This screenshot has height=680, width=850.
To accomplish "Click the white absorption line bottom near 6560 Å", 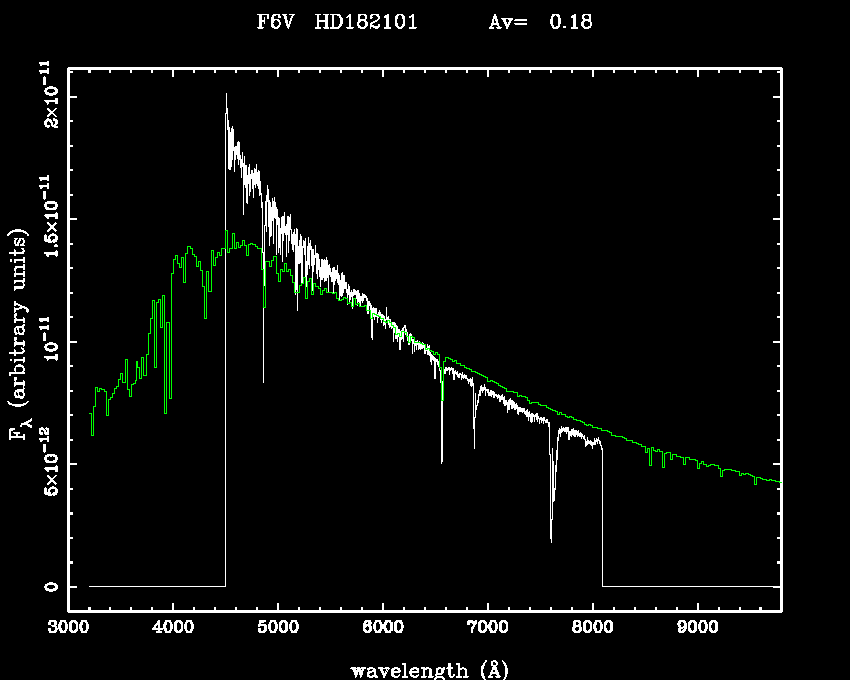I will tap(441, 461).
